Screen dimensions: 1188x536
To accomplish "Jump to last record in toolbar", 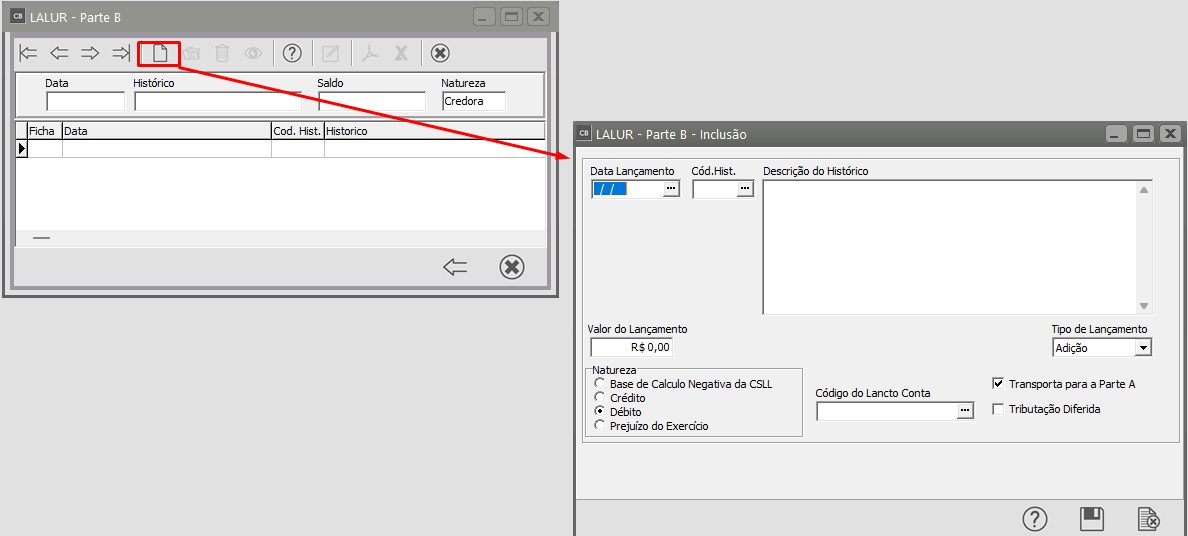I will 121,53.
